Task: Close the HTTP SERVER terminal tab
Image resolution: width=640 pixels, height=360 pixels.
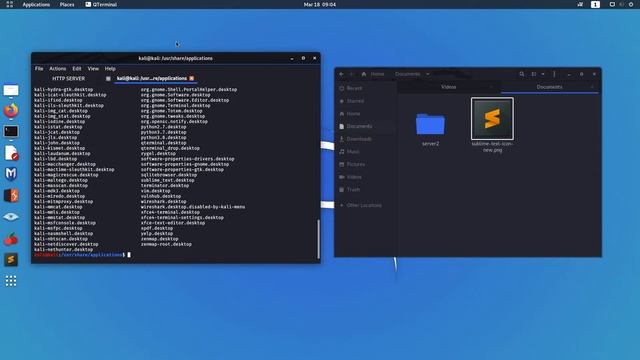Action: point(108,78)
